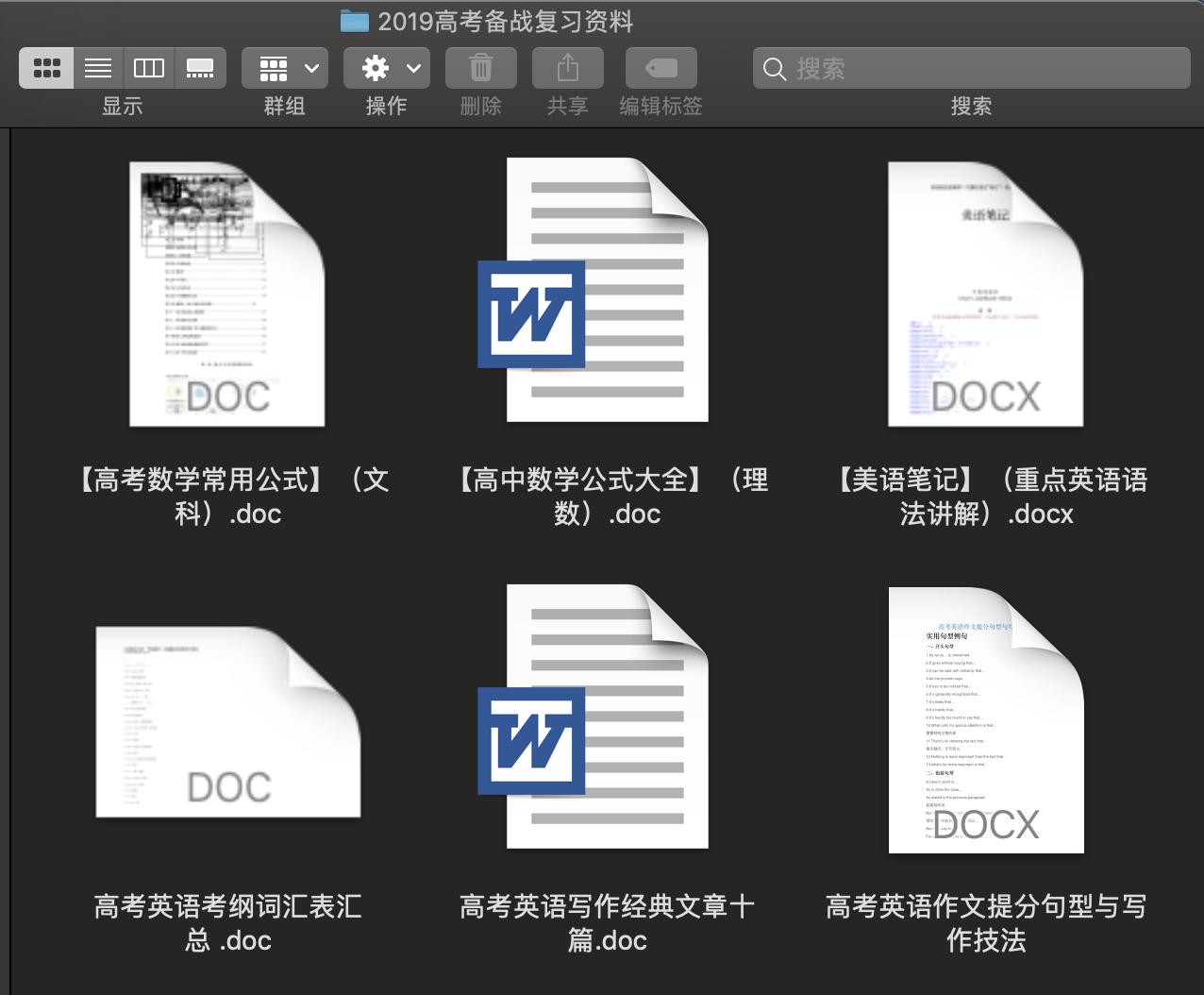Select the 【美语笔记】 docx thumbnail
The height and width of the screenshot is (995, 1204).
(985, 293)
